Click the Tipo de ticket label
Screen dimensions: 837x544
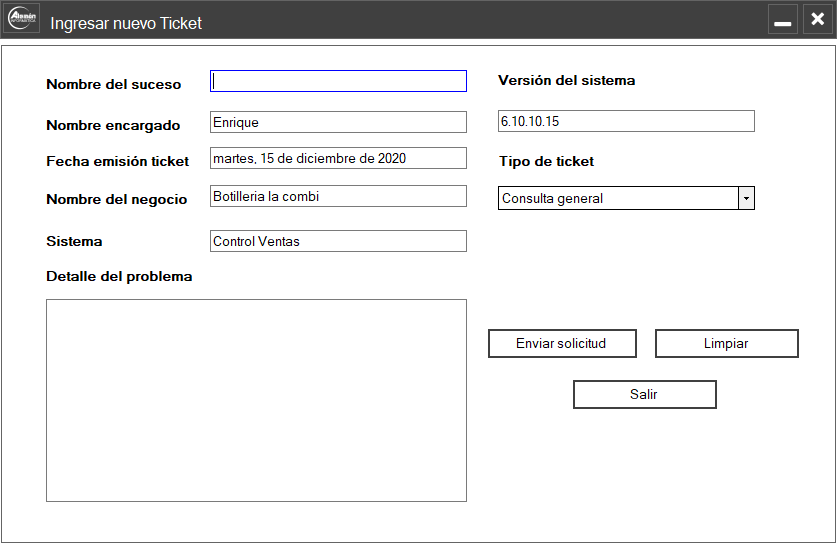click(x=546, y=161)
